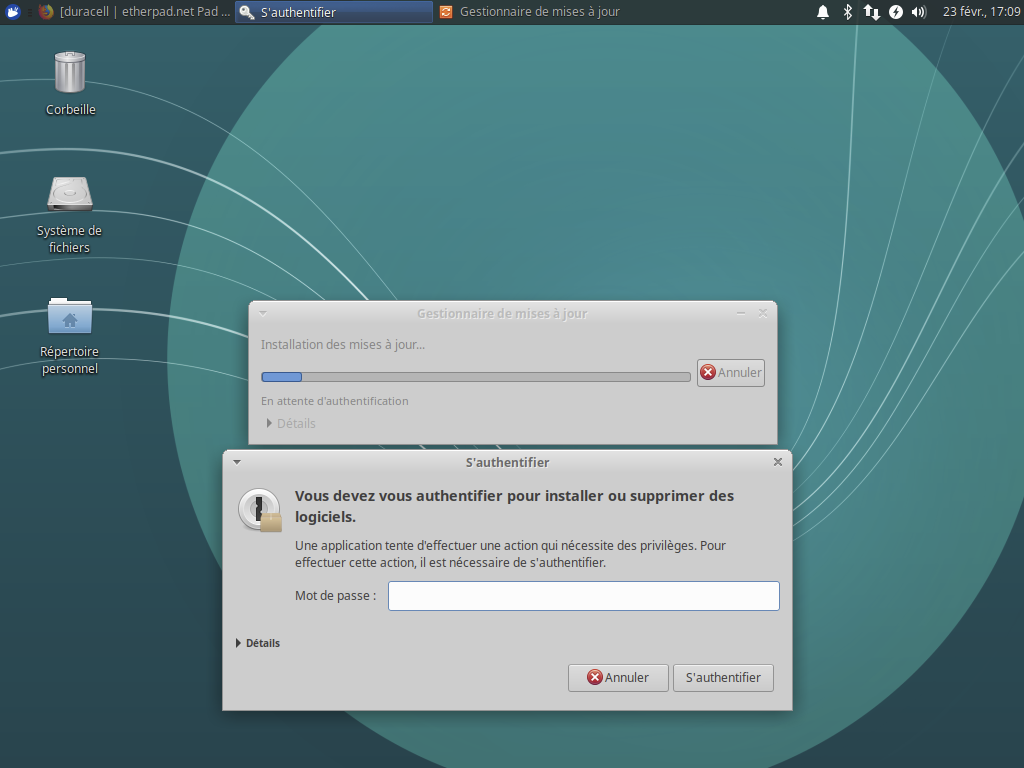Open the Gestionnaire de mises à jour window menu arrow
Screen dimensions: 1024x768
click(263, 313)
